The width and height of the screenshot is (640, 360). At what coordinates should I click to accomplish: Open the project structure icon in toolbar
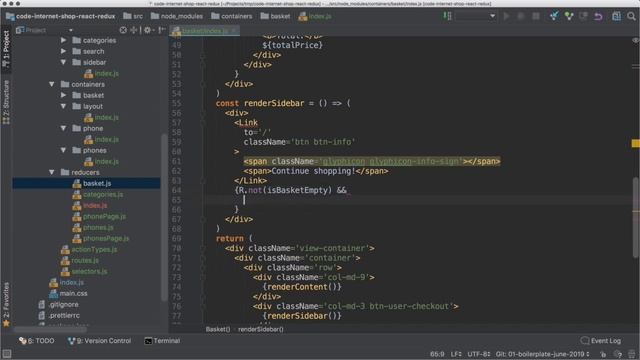(x=616, y=16)
